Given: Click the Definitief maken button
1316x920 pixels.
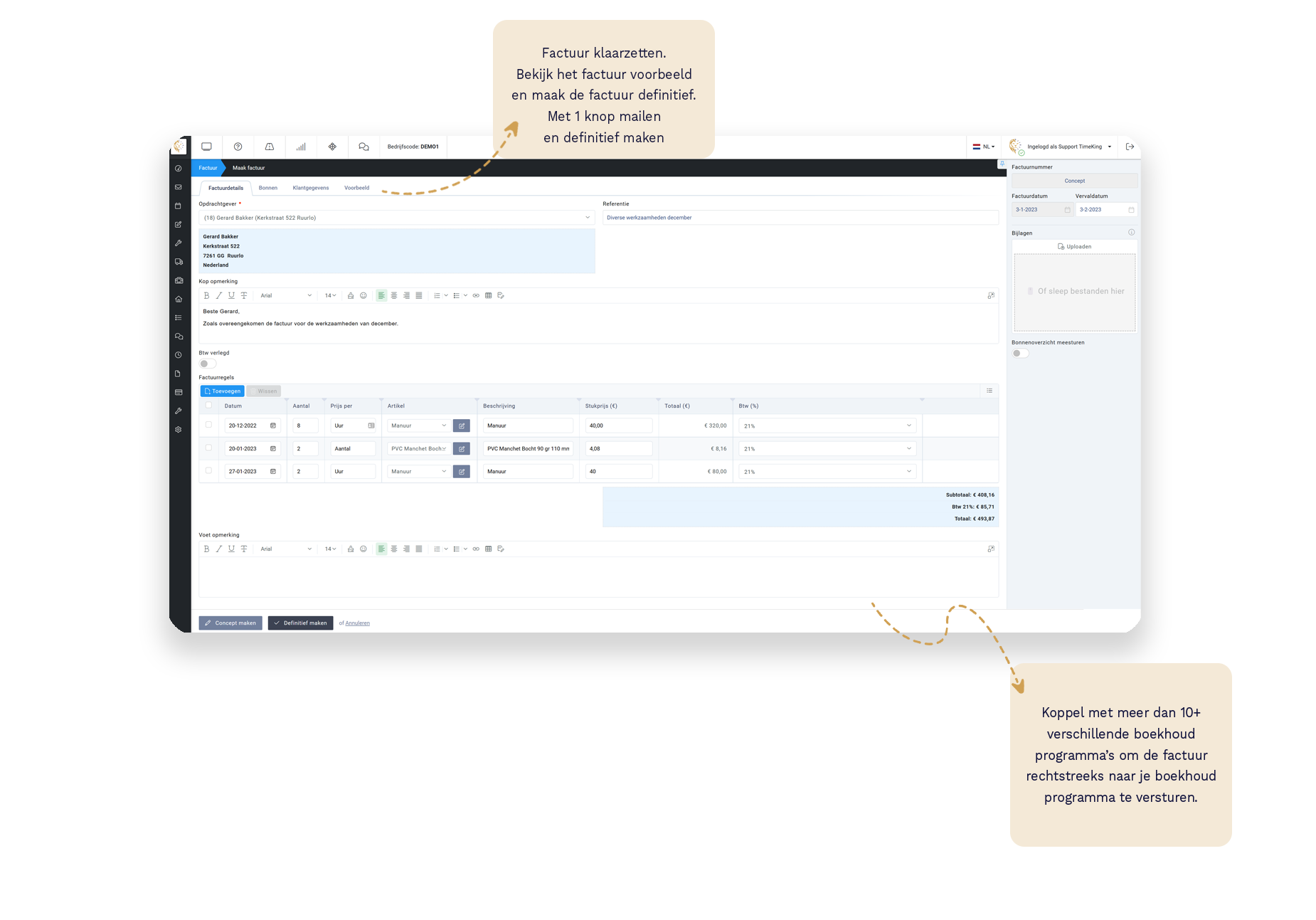Looking at the screenshot, I should click(300, 623).
